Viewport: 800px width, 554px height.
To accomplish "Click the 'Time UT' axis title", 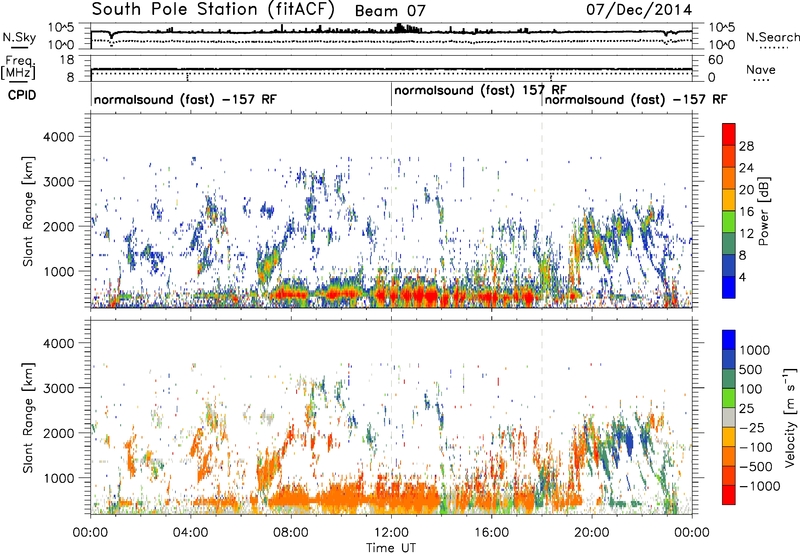I will pos(391,548).
